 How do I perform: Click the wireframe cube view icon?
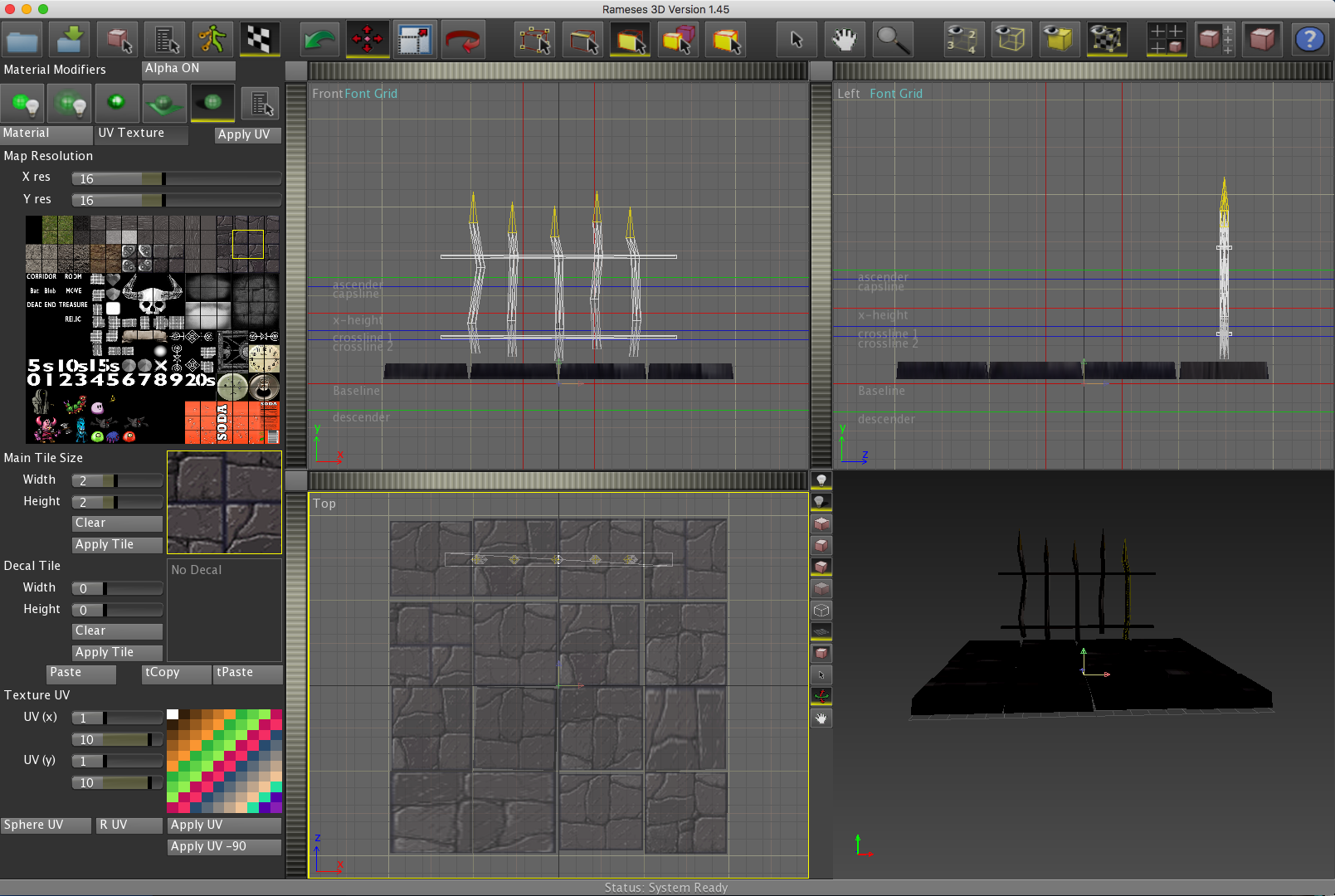(1010, 40)
